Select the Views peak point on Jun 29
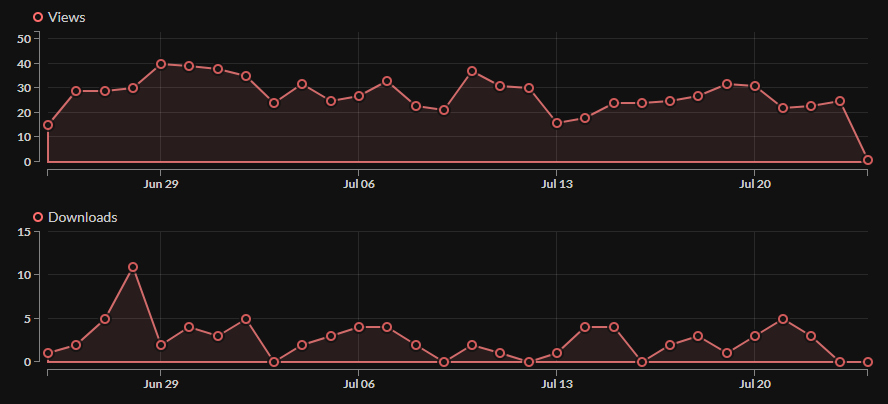This screenshot has width=888, height=404. pos(161,64)
